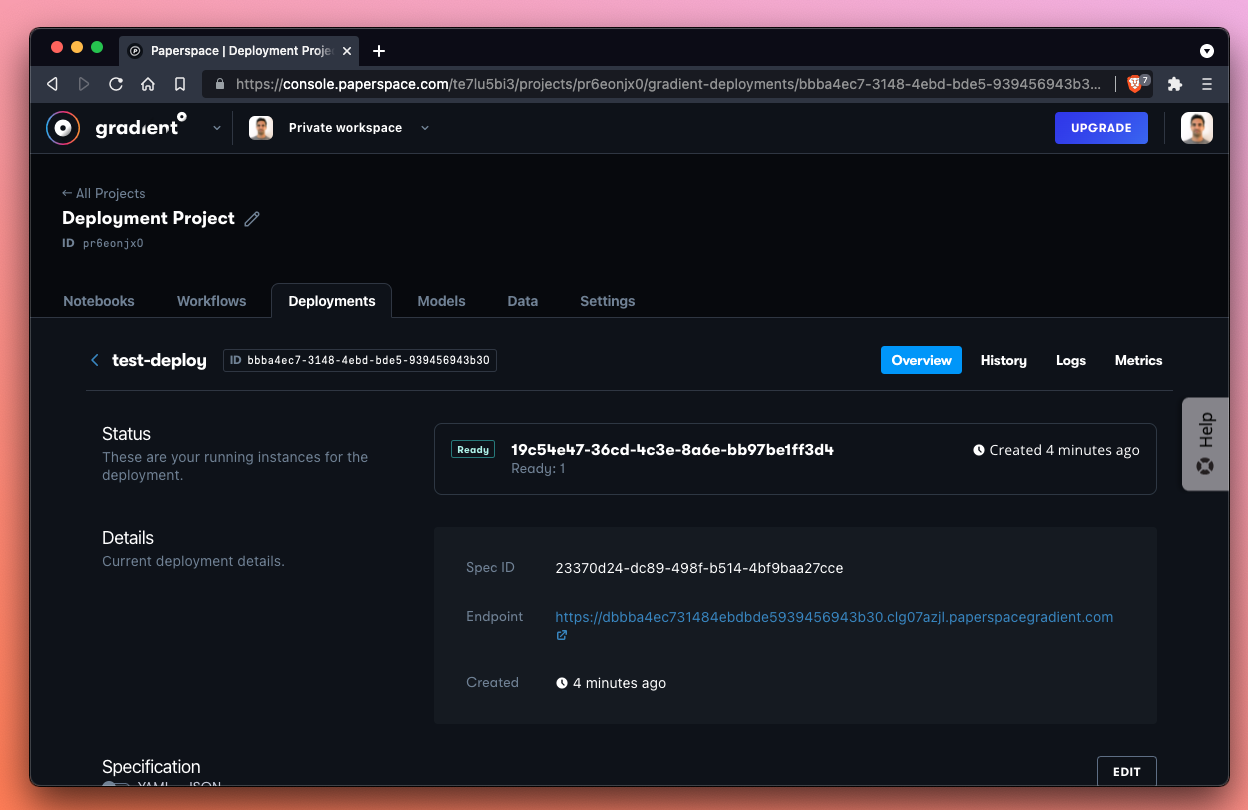This screenshot has height=810, width=1248.
Task: Click the browser back arrow
Action: (52, 84)
